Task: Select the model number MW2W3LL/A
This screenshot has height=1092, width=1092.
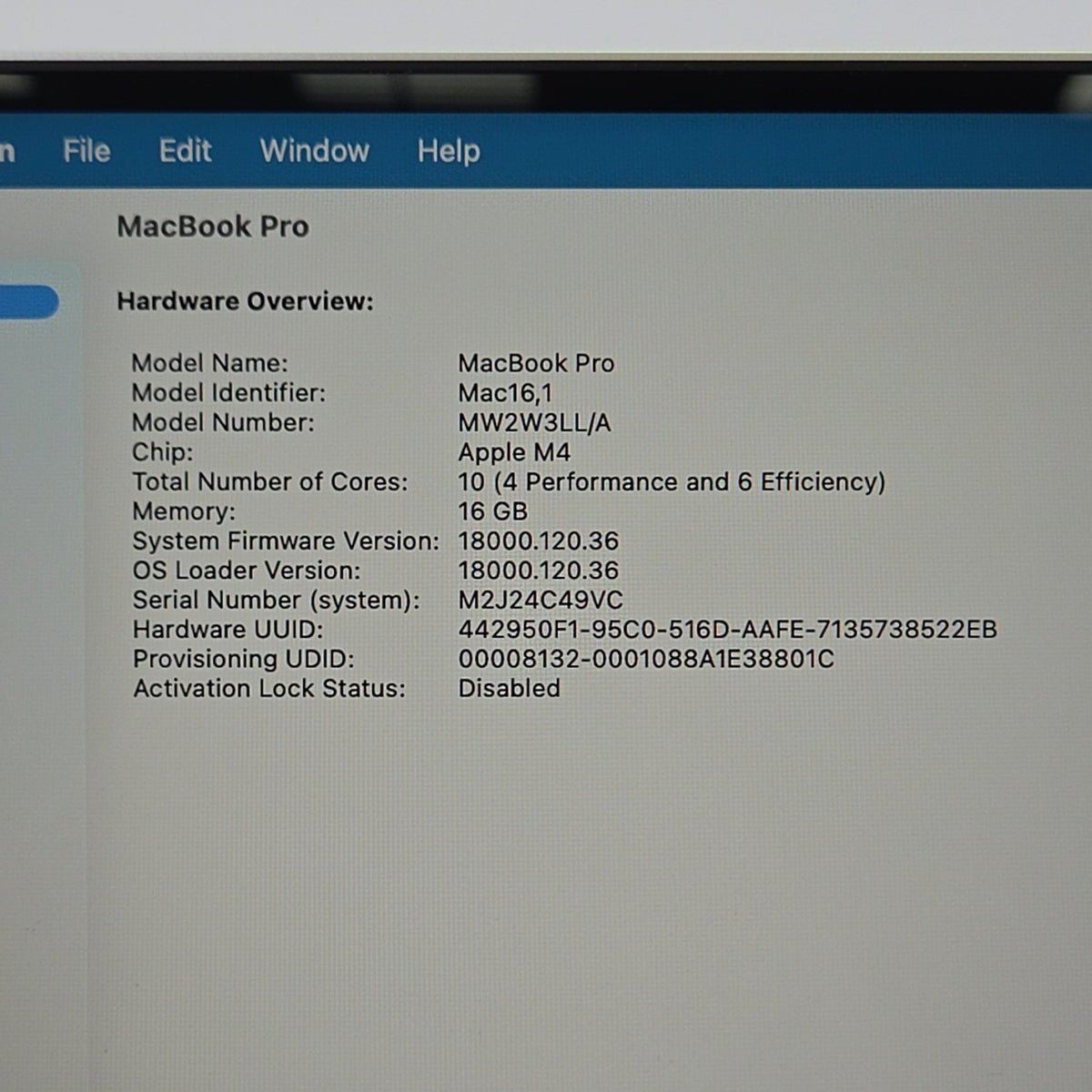Action: pos(534,423)
